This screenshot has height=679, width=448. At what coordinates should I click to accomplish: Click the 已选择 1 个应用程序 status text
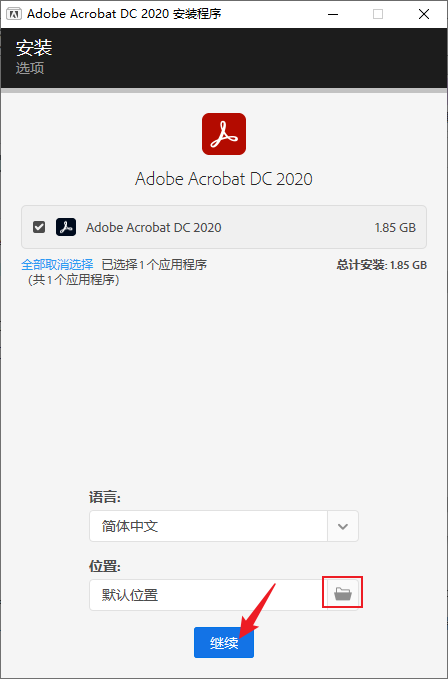tap(154, 264)
